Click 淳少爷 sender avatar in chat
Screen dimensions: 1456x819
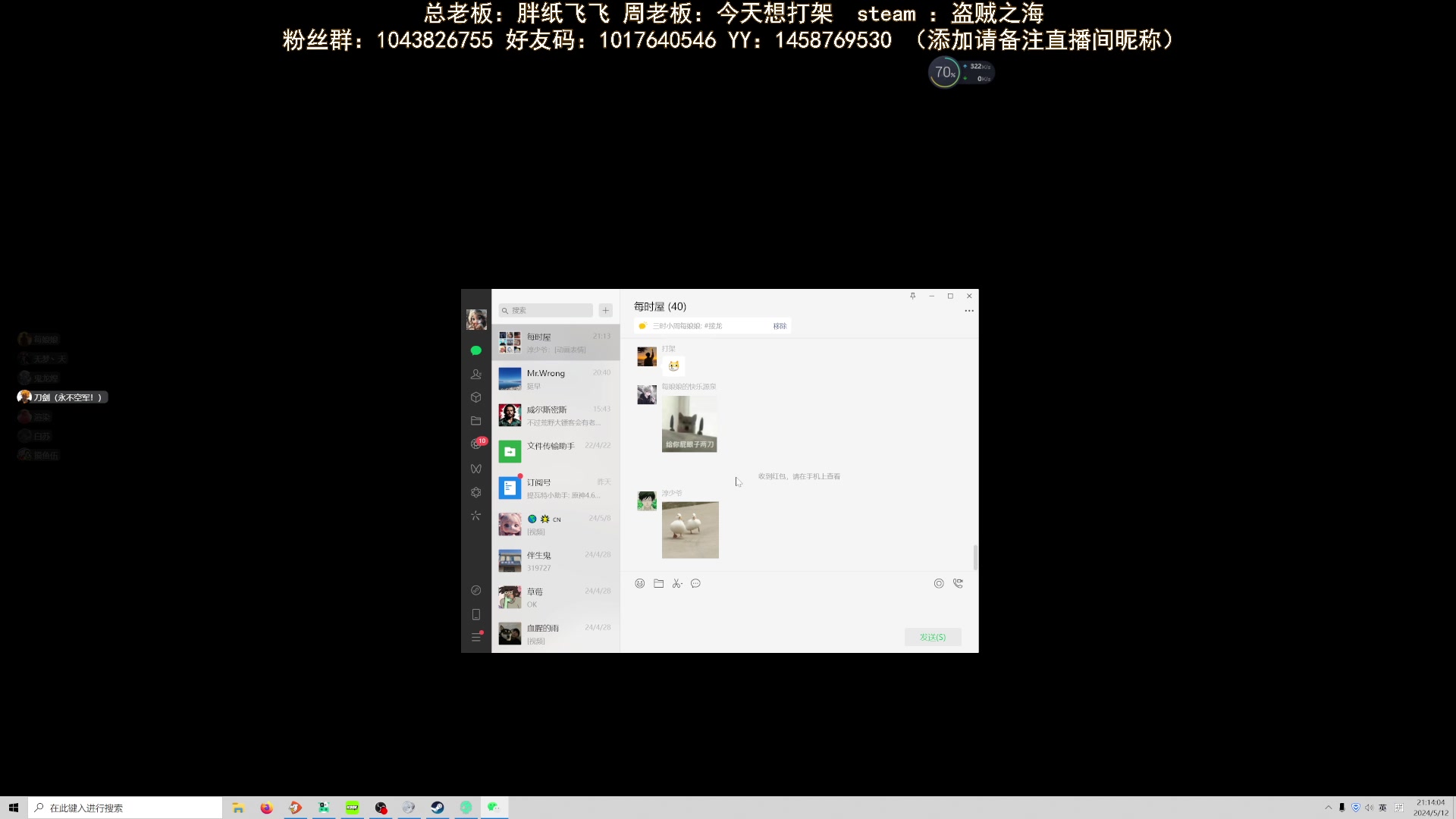[x=647, y=500]
